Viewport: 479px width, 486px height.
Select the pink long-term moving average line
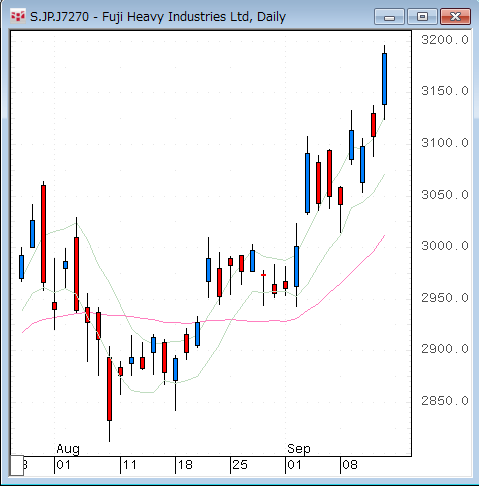coord(203,321)
